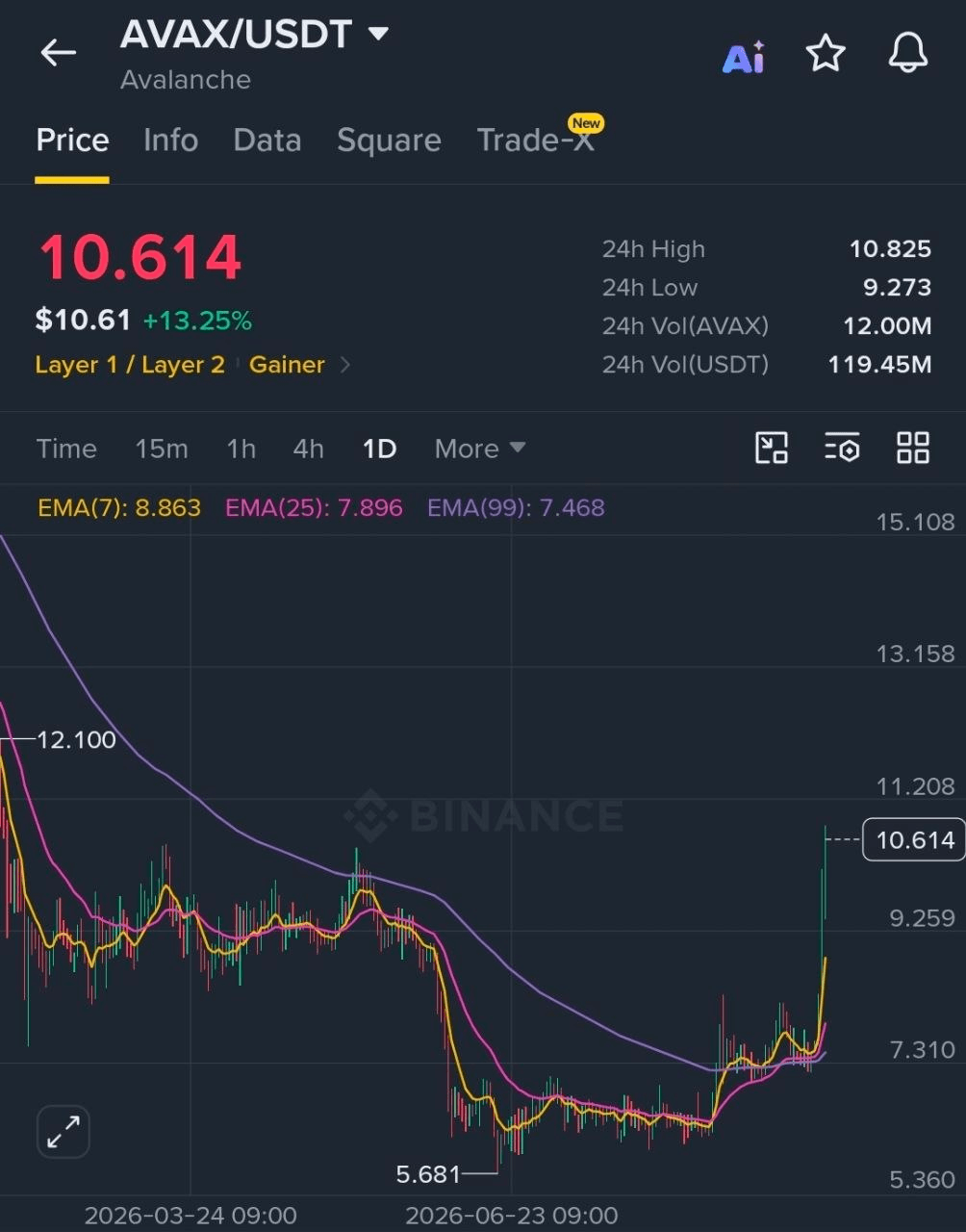Tap the 5.681 low marker on chart

point(428,1174)
